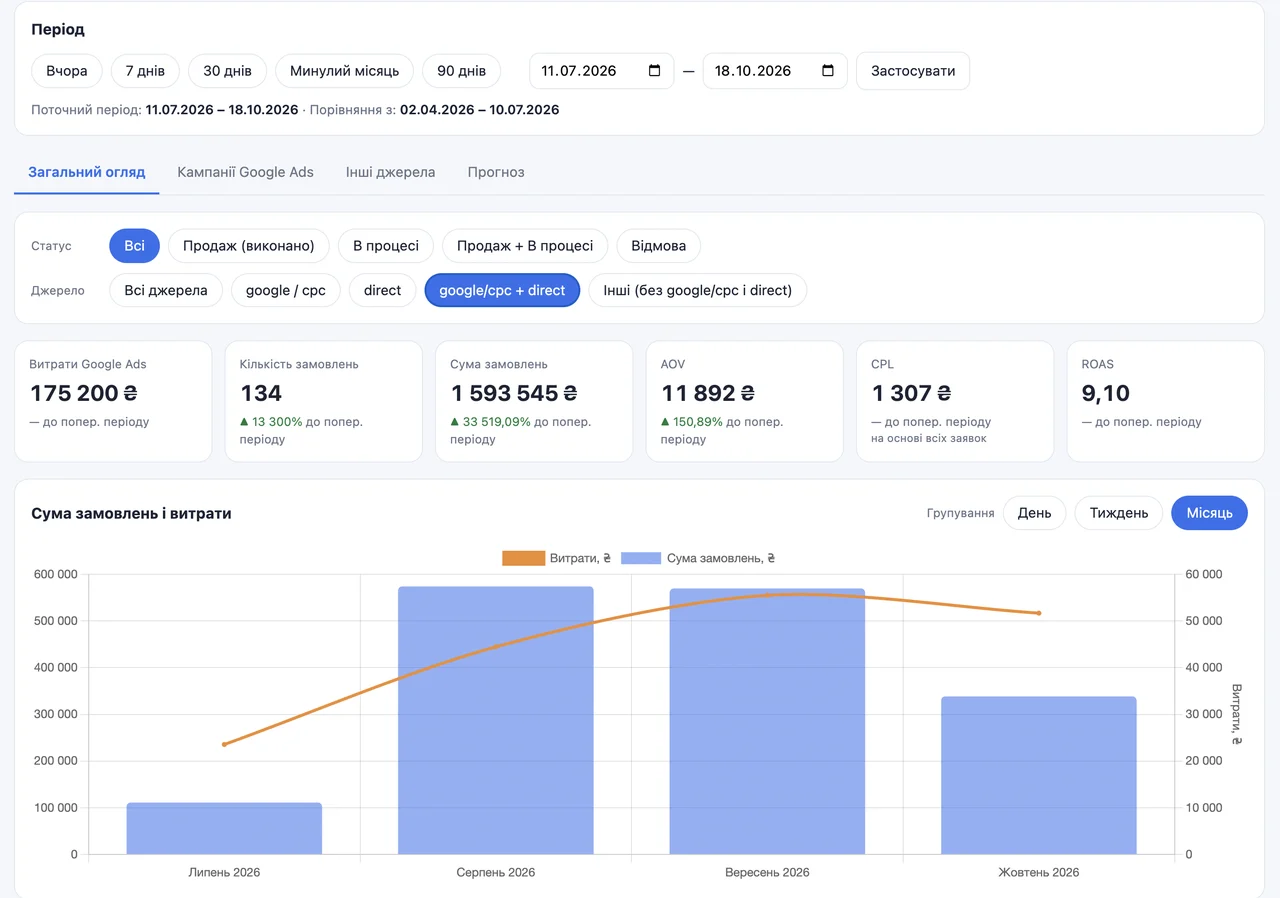Screen dimensions: 1280x898
Task: Select source filter Всі джерела
Action: [166, 290]
